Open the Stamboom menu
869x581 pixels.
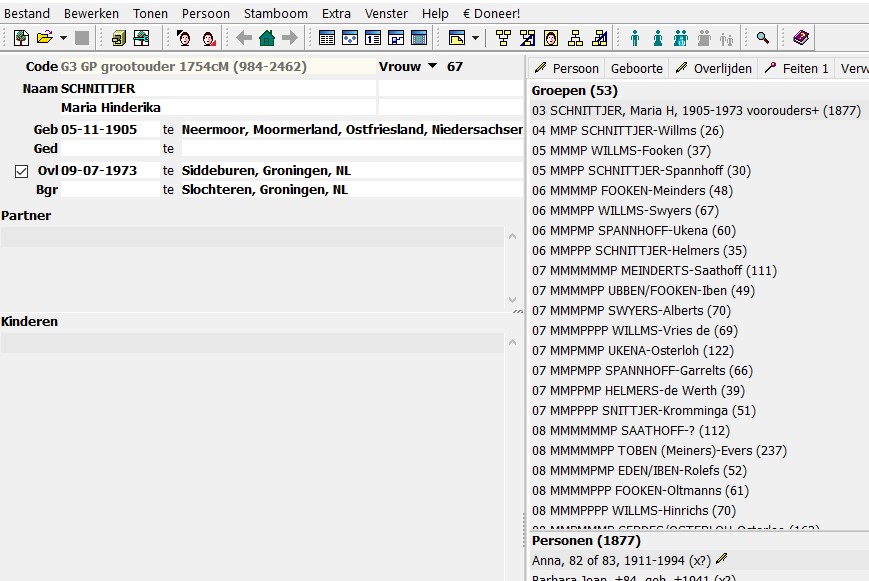(x=275, y=13)
